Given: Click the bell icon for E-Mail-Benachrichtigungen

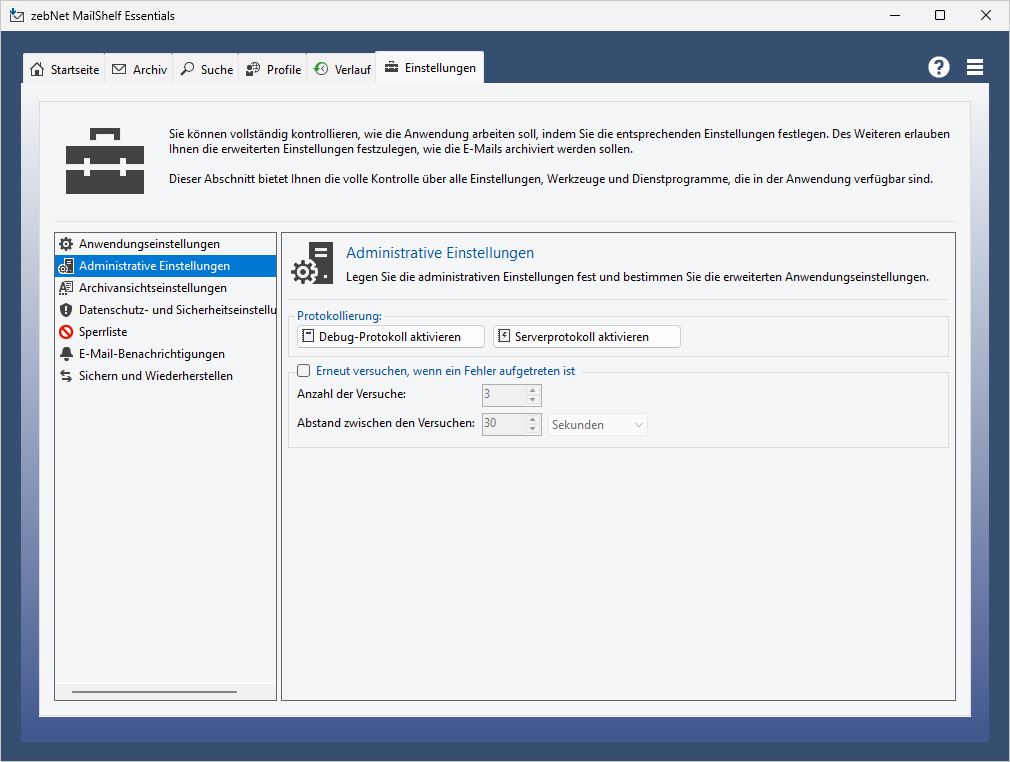Looking at the screenshot, I should tap(66, 354).
